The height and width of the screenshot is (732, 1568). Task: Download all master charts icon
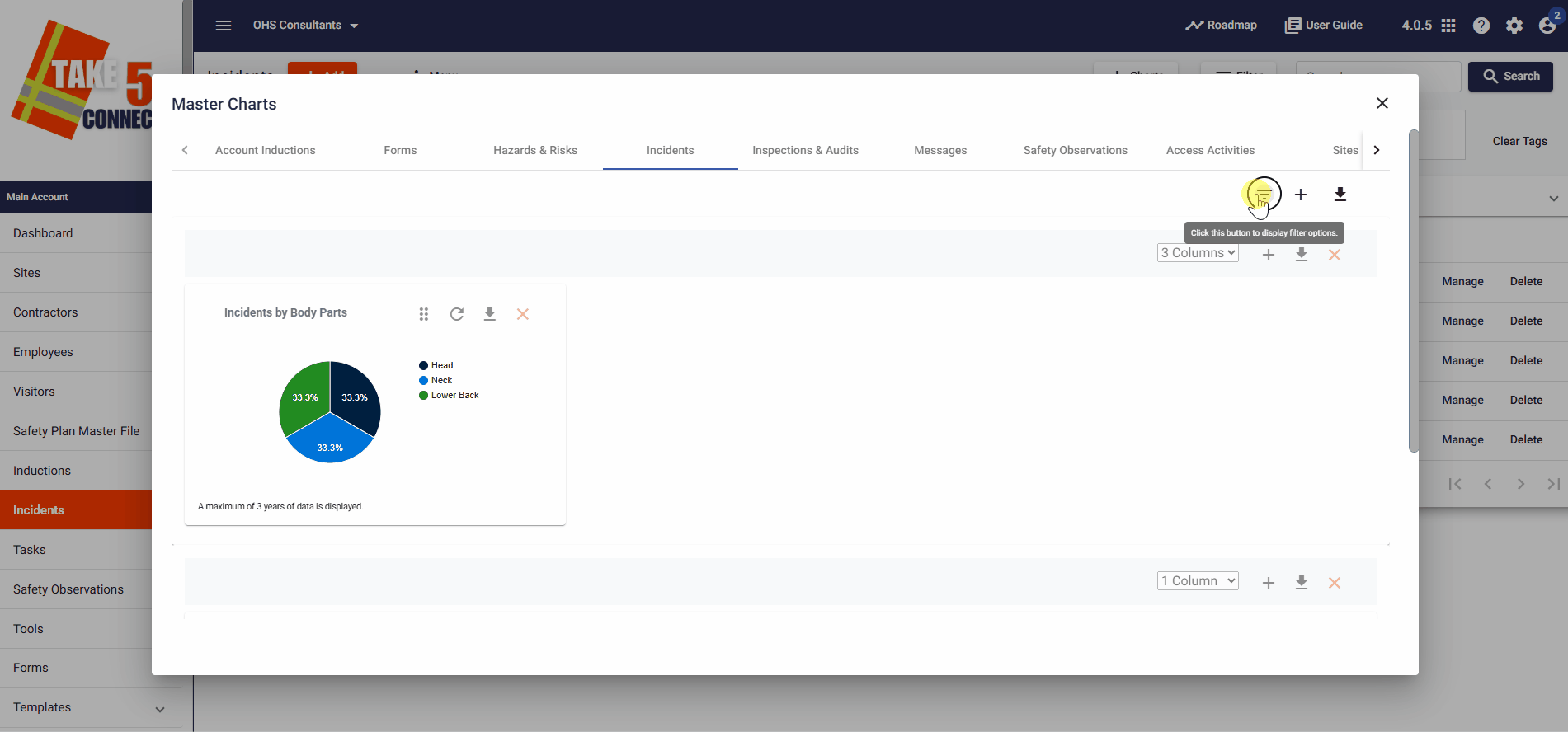point(1340,195)
